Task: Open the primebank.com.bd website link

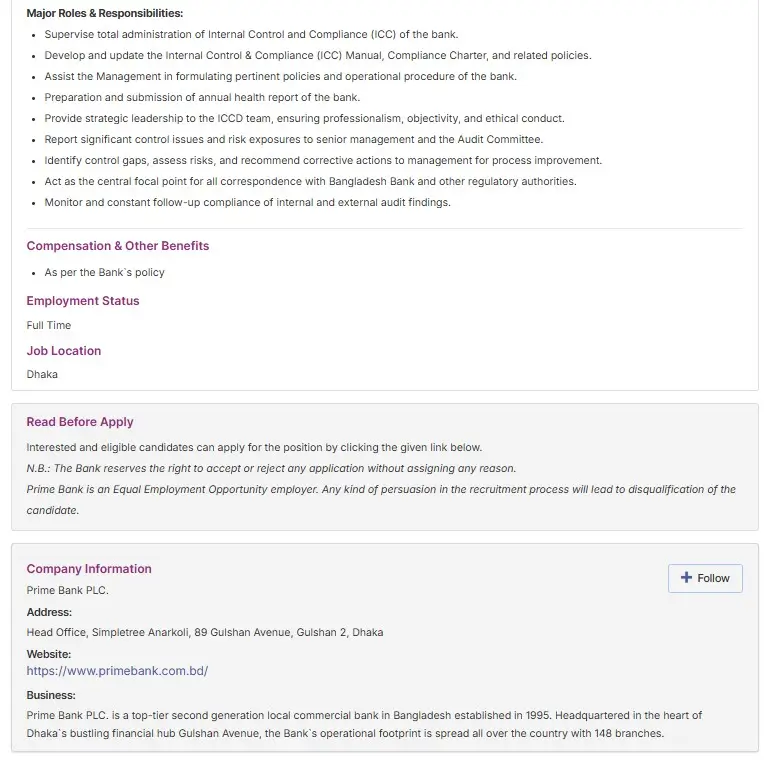Action: tap(117, 671)
